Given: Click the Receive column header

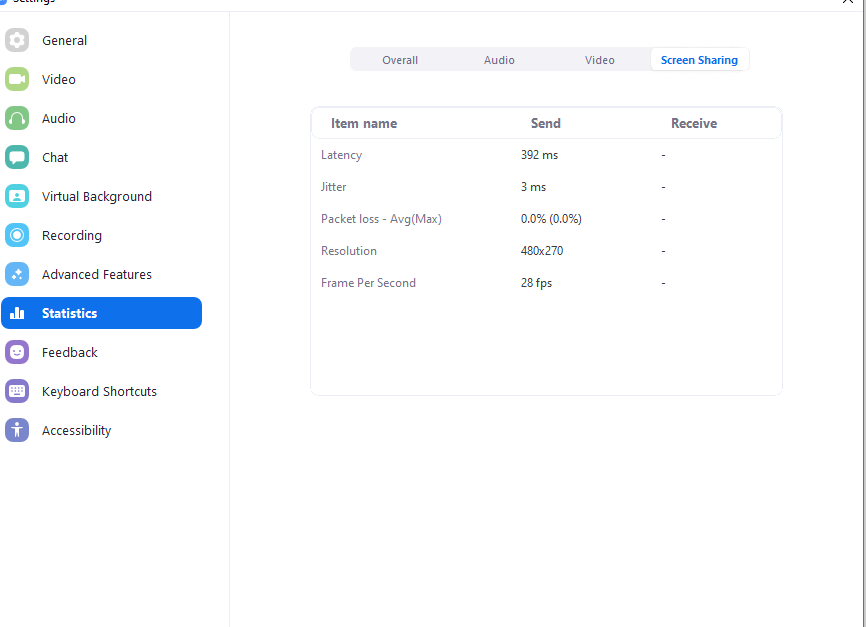Looking at the screenshot, I should tap(693, 124).
